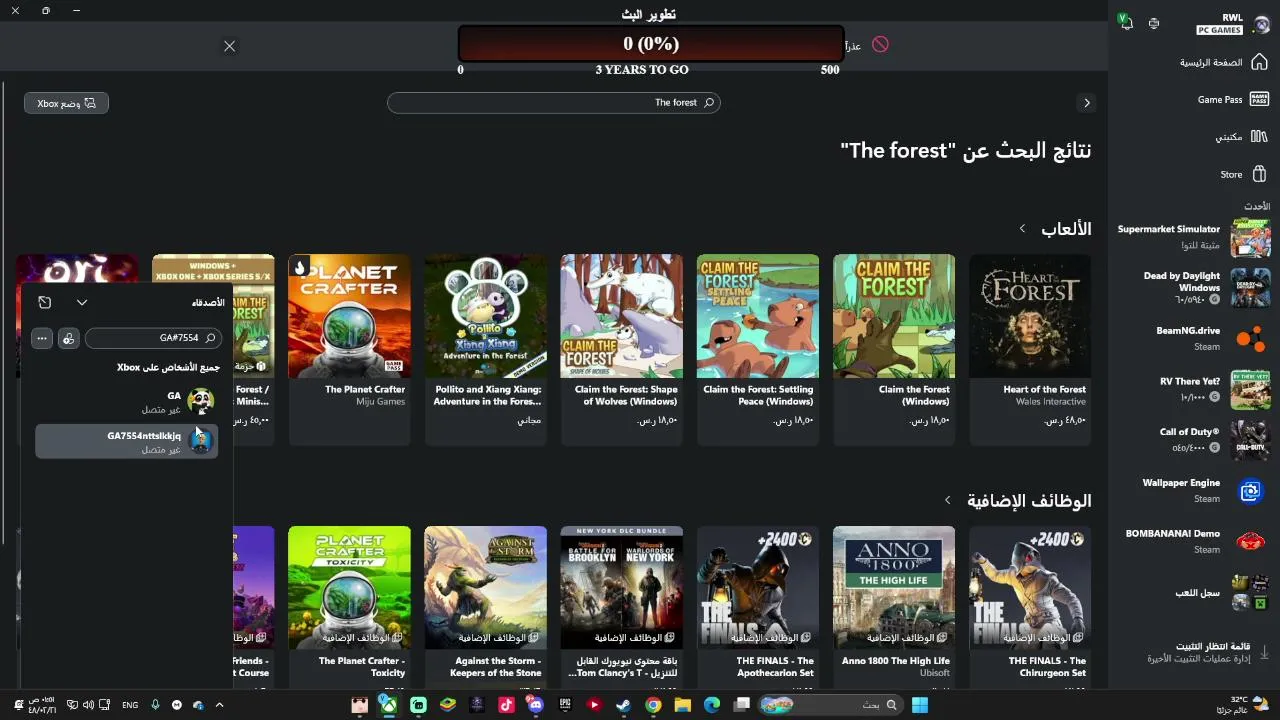This screenshot has width=1280, height=720.
Task: Open the Game Pass menu label
Action: 1220,100
